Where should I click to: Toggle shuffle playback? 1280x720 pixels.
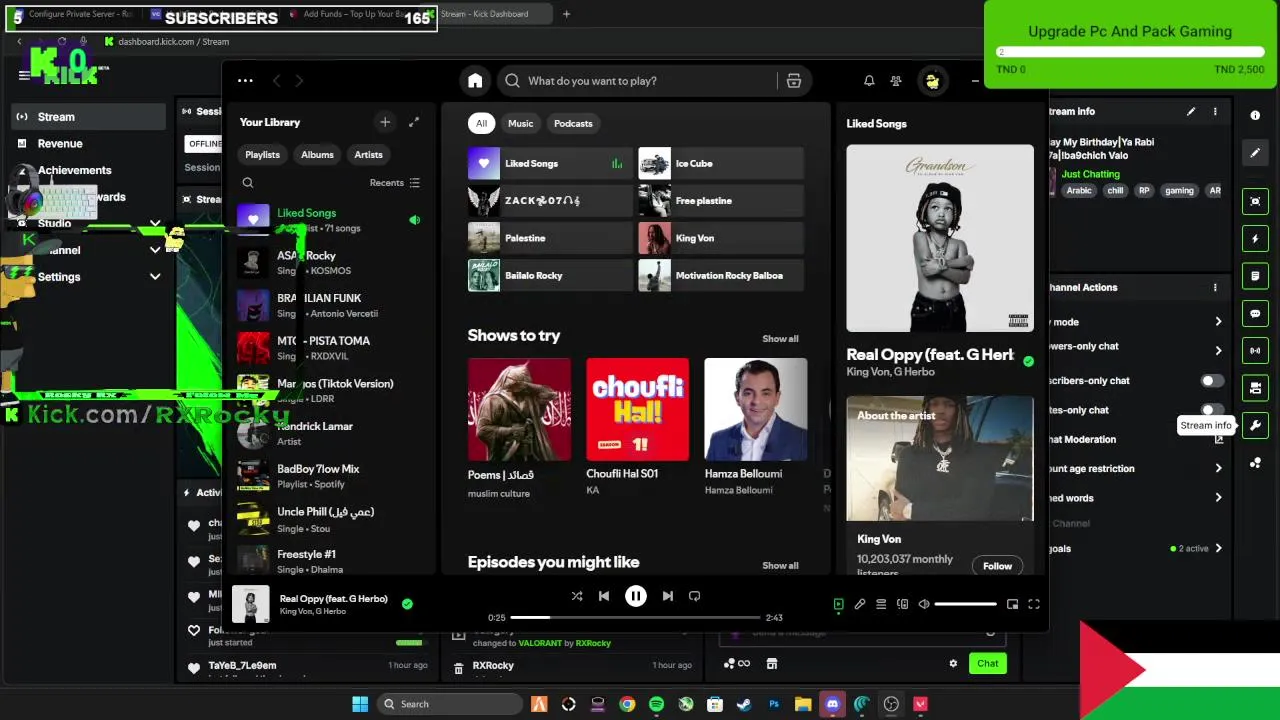pos(577,596)
